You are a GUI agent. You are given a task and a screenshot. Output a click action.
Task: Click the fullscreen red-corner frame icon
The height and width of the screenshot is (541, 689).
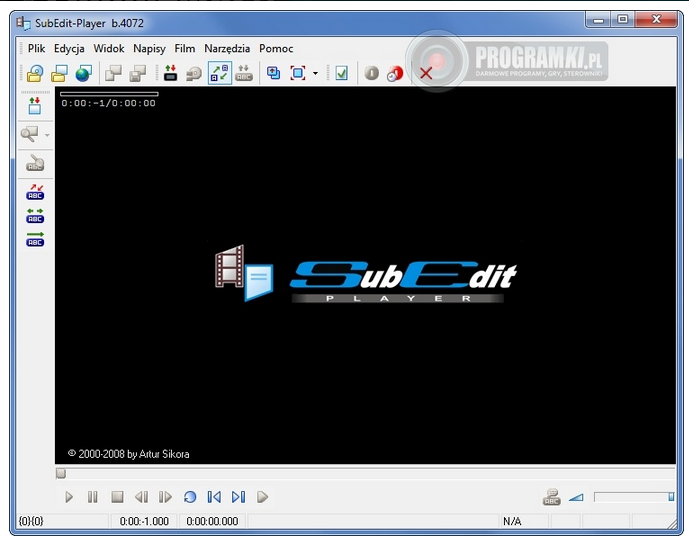pos(298,73)
